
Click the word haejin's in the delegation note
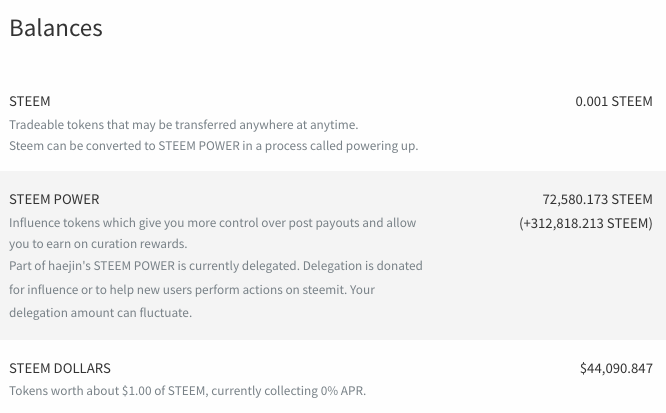pos(69,266)
